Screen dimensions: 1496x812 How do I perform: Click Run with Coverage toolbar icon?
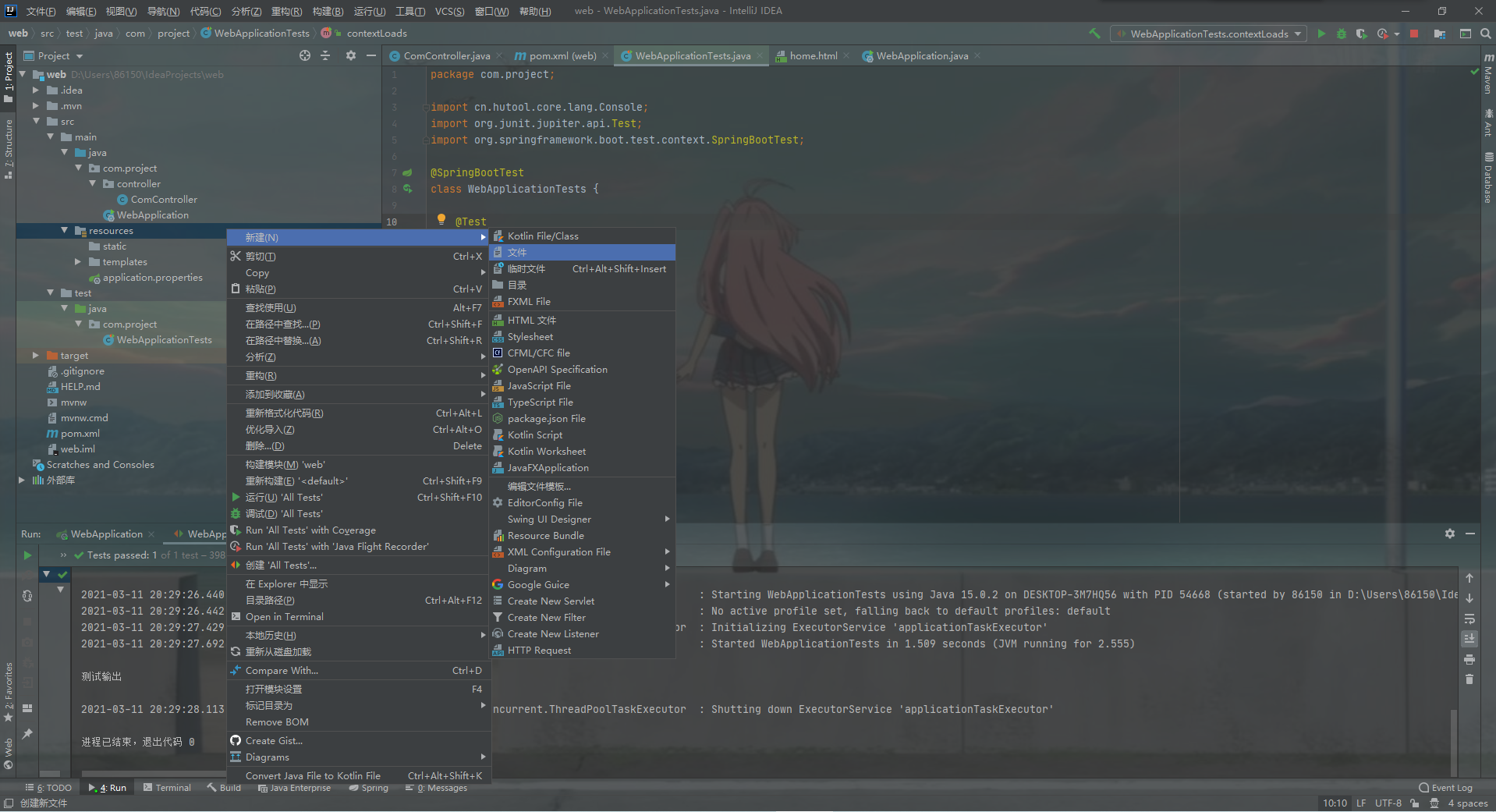(x=1361, y=34)
